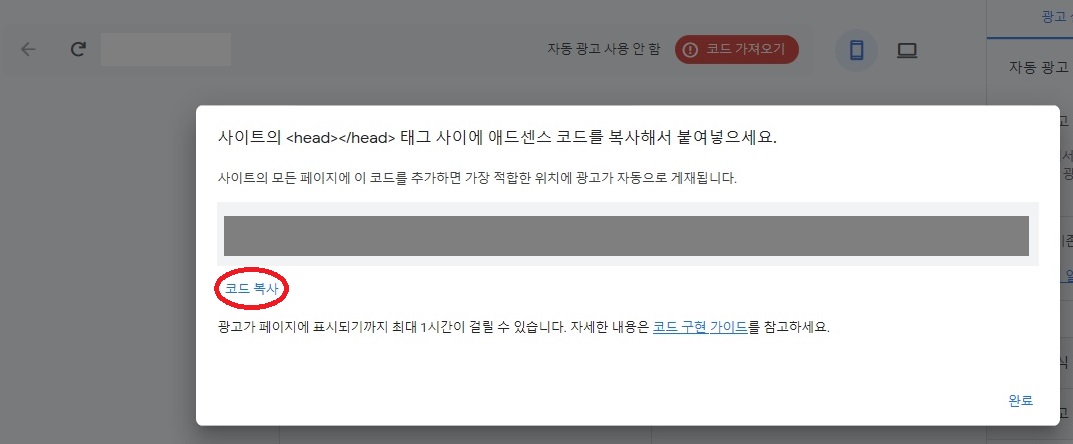Open the 코드 구현 가이드 link
The image size is (1073, 444).
[x=700, y=327]
